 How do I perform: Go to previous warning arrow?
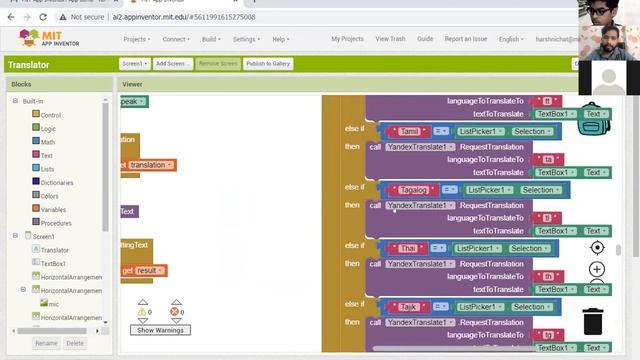pyautogui.click(x=142, y=302)
